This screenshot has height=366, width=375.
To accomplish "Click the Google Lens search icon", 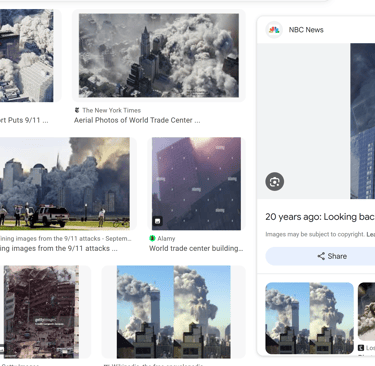I will point(275,182).
